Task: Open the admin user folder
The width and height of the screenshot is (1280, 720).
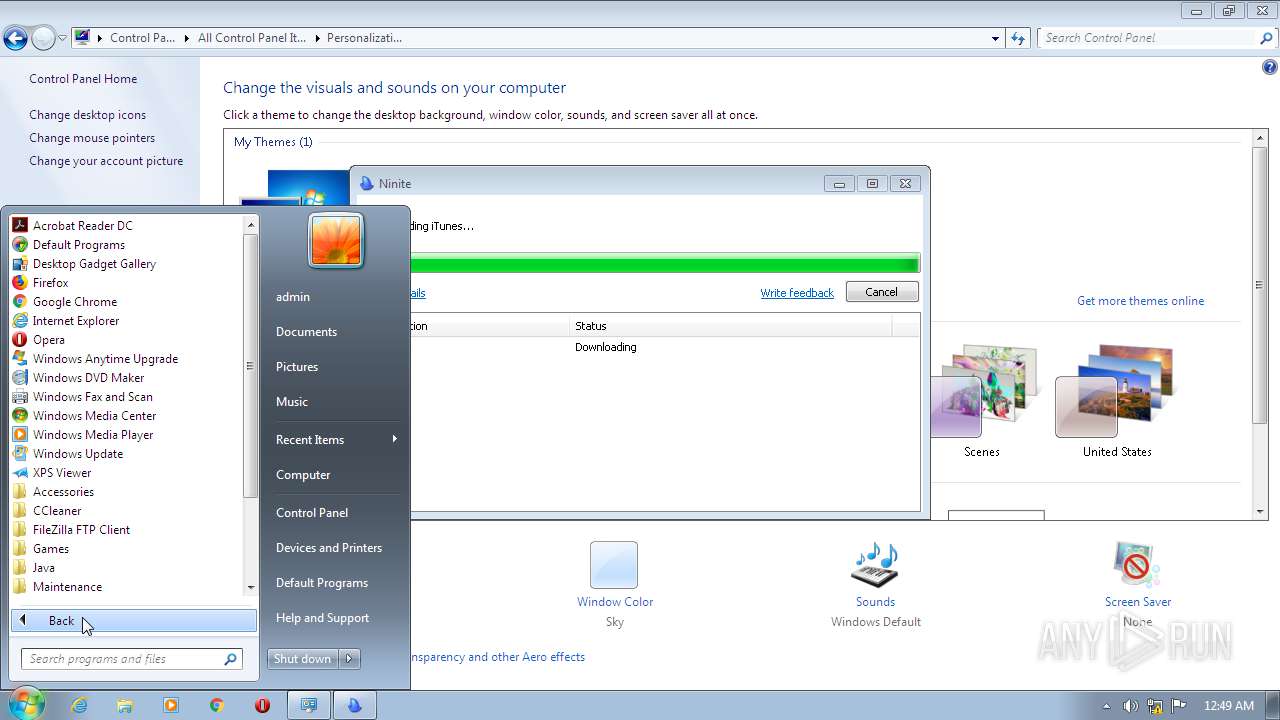Action: (x=293, y=297)
